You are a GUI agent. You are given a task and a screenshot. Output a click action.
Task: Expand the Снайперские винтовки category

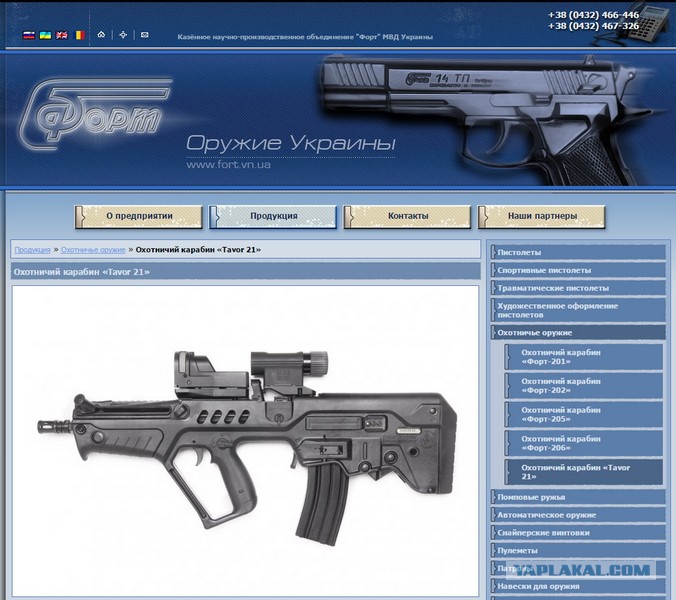[578, 533]
